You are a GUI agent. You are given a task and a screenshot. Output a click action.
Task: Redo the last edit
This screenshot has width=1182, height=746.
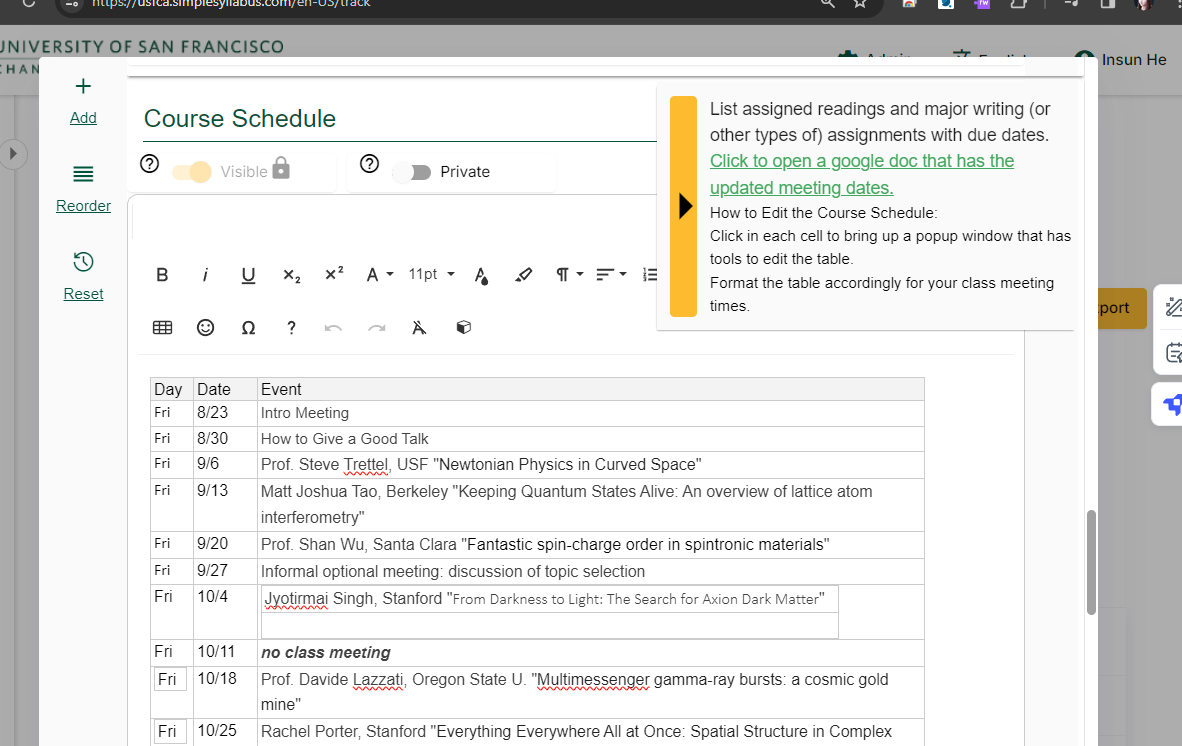[x=377, y=328]
